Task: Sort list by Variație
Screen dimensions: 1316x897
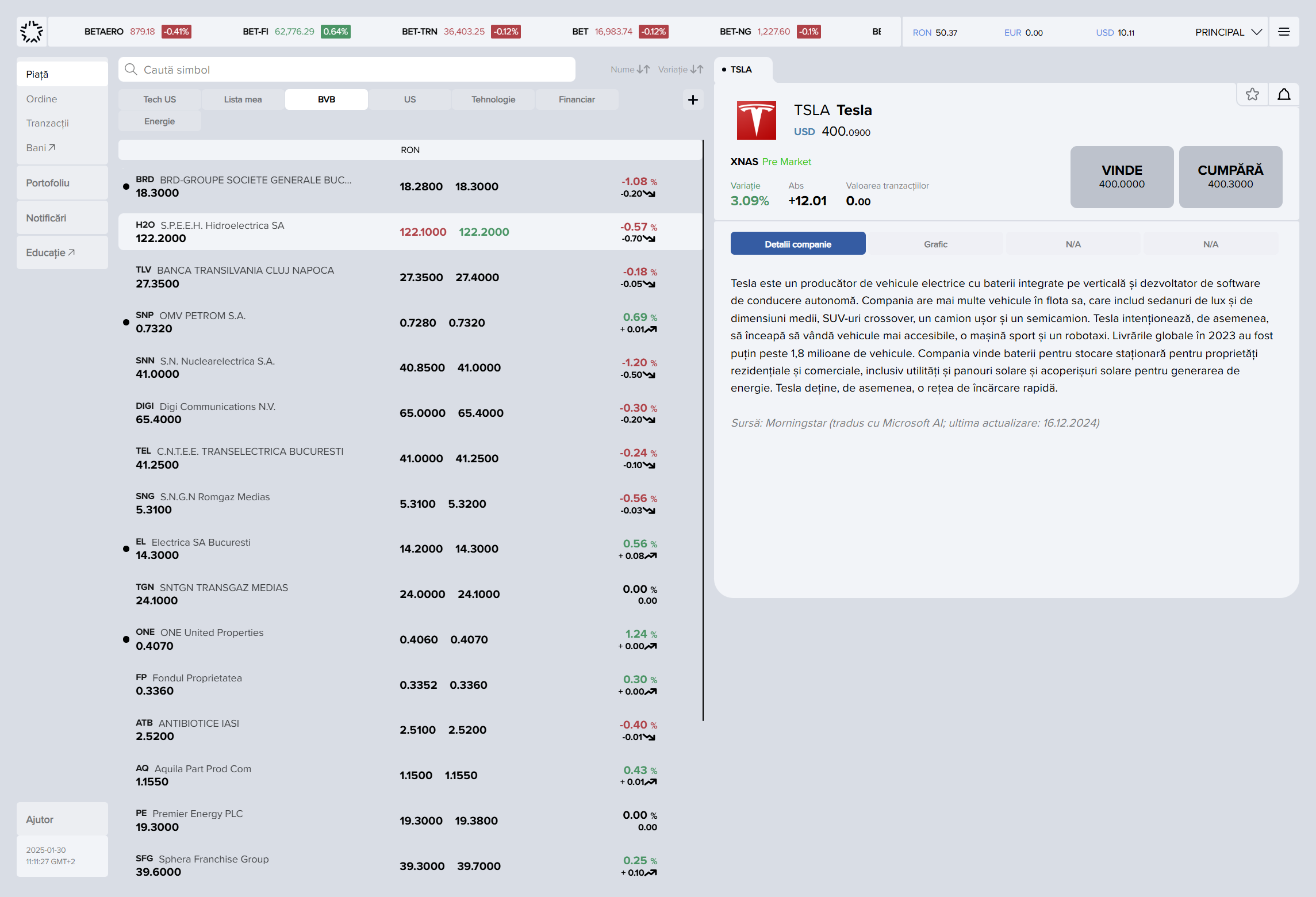Action: coord(681,70)
